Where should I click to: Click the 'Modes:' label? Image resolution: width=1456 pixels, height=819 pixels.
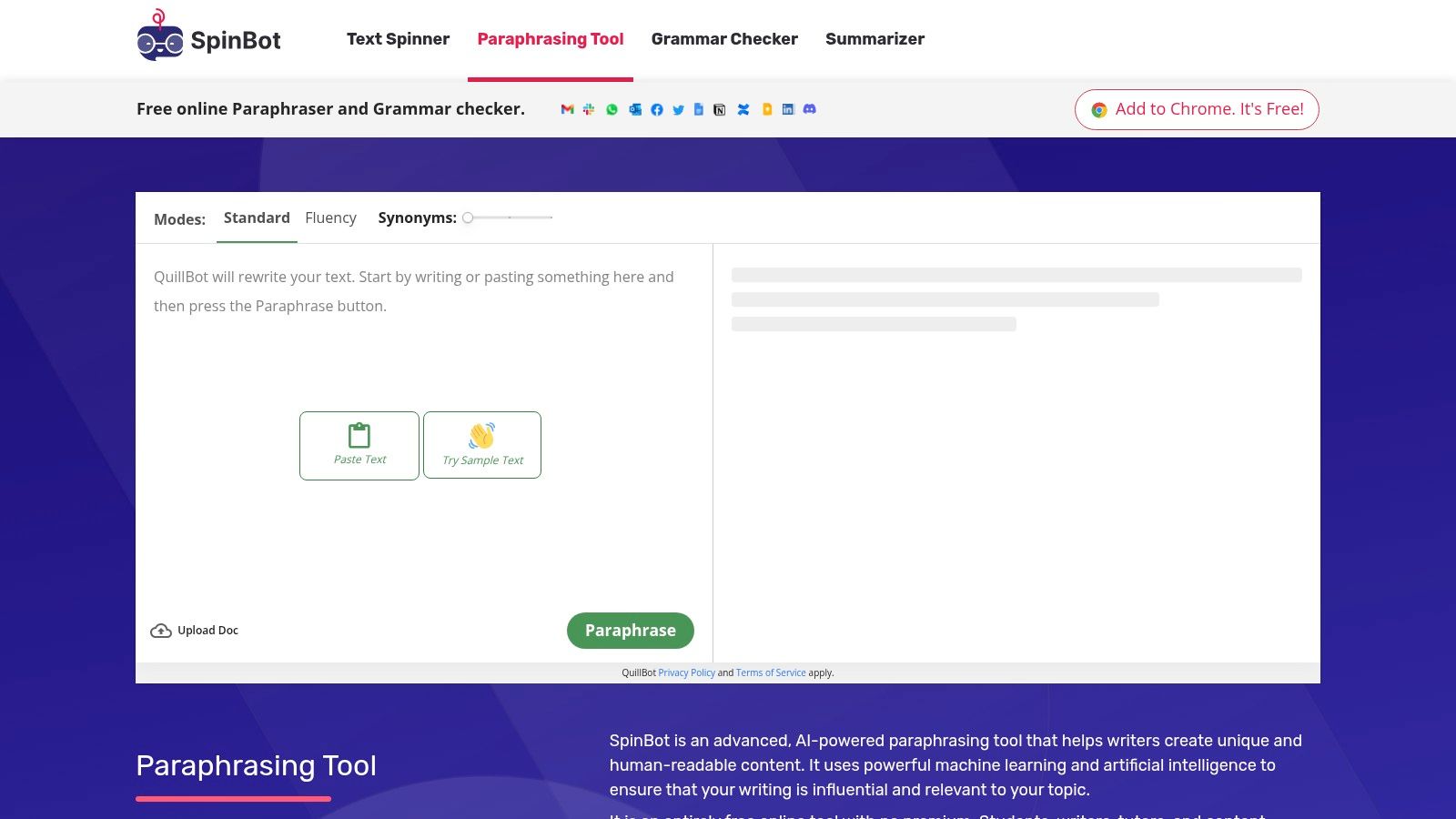coord(179,219)
